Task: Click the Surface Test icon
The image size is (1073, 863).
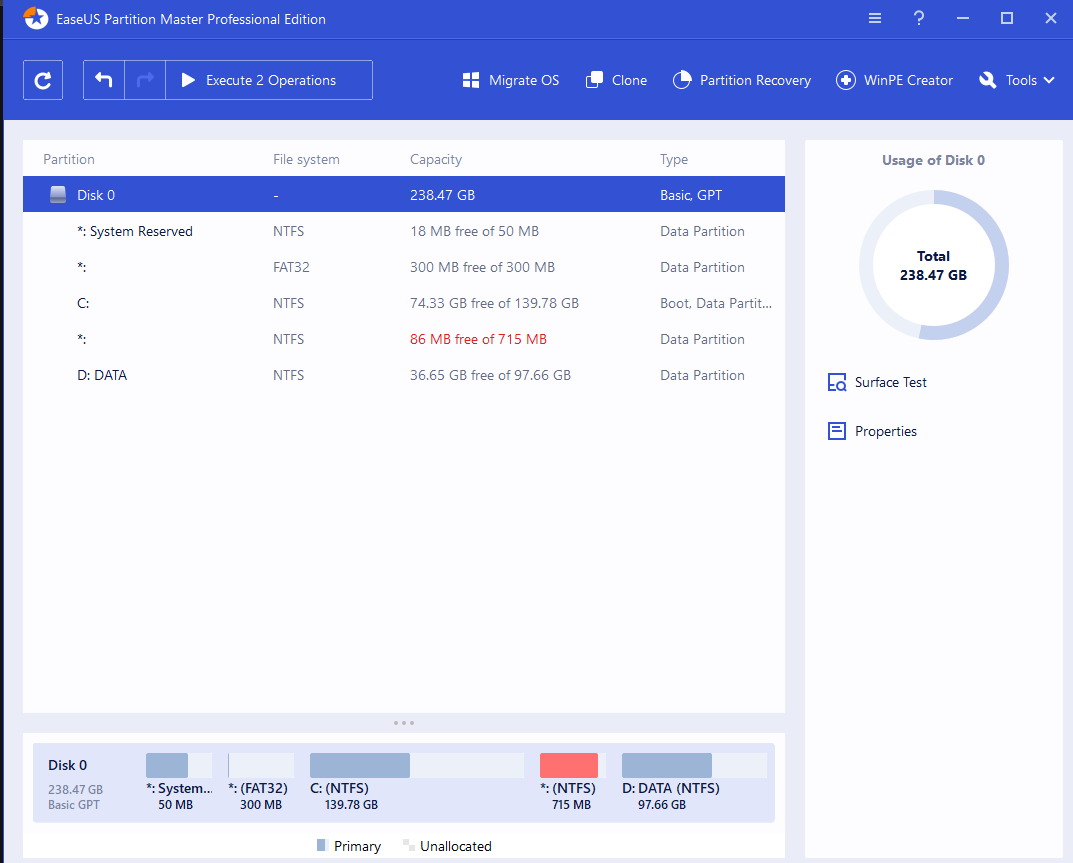Action: [x=837, y=382]
